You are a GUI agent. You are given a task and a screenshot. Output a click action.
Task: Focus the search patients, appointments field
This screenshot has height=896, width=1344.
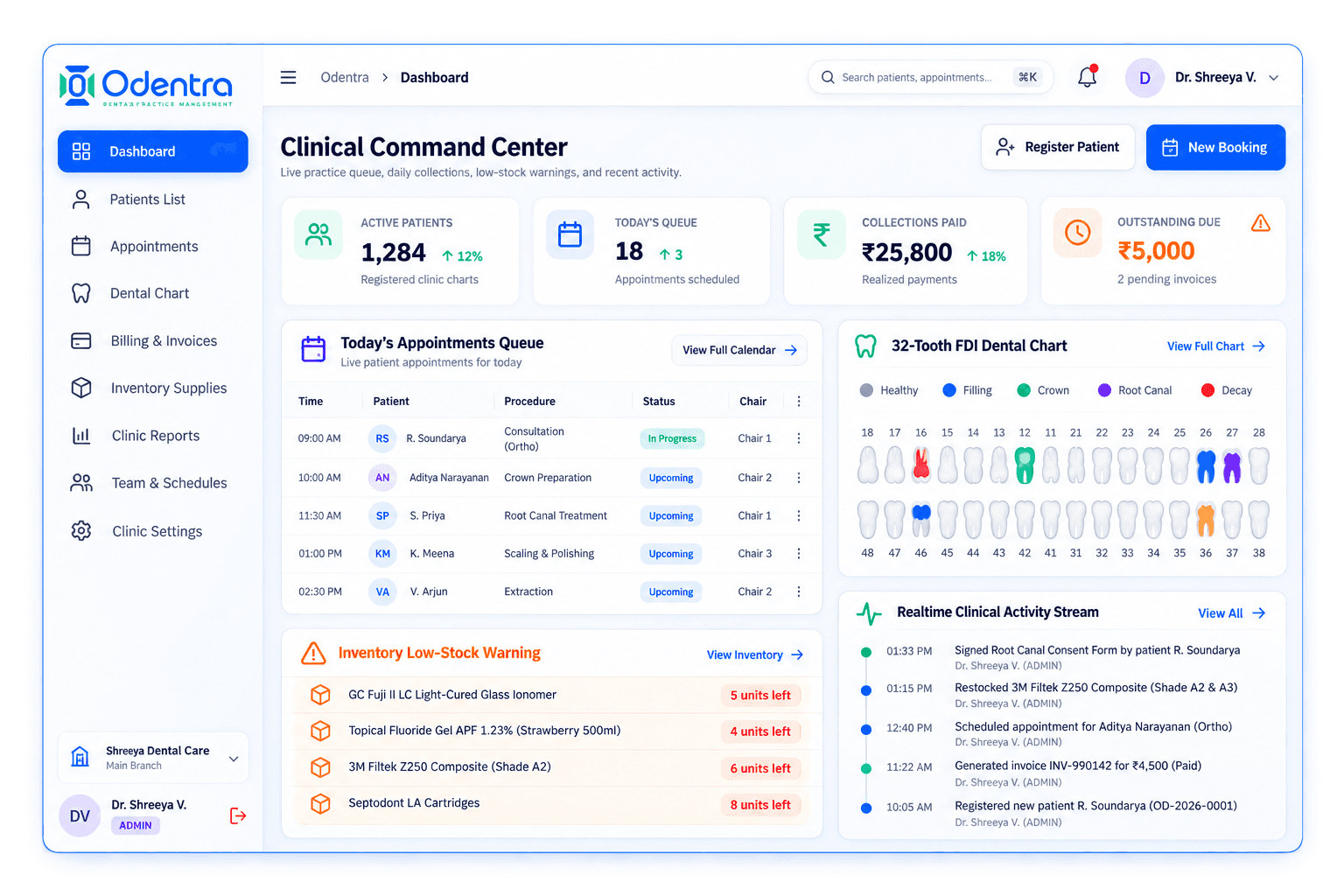(930, 78)
